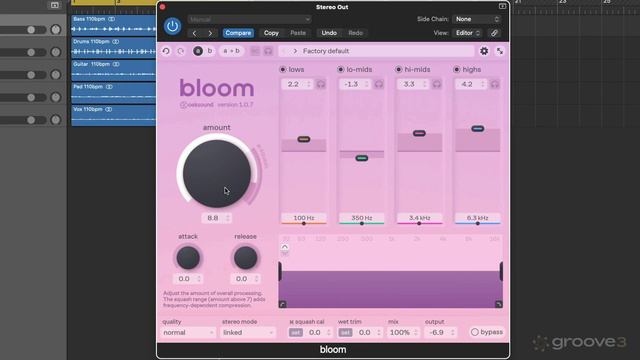Toggle the wet trim set button
This screenshot has width=640, height=360.
point(345,333)
